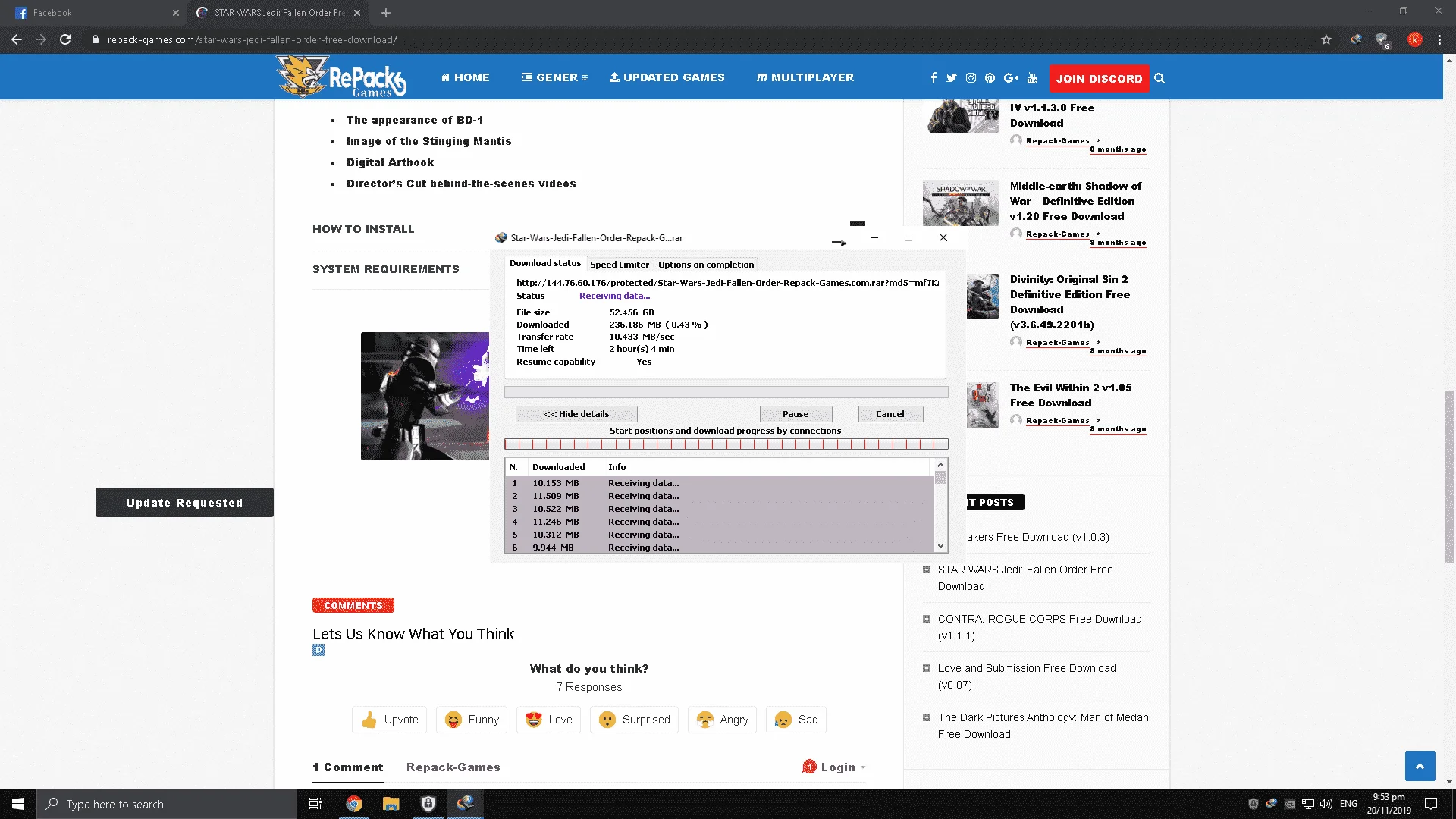The height and width of the screenshot is (819, 1456).
Task: Open Love and Submission Free Download link
Action: click(1027, 676)
